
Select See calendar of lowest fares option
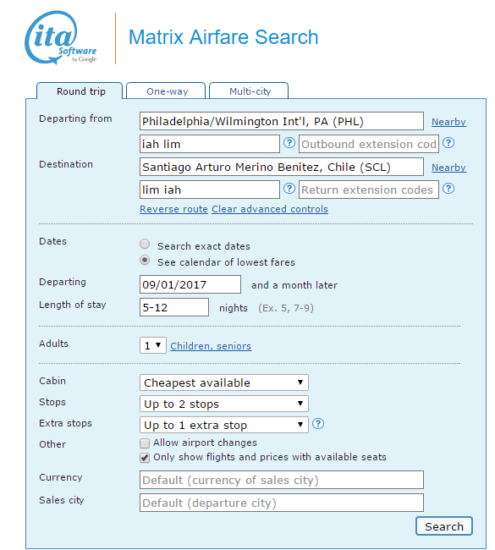coord(145,260)
